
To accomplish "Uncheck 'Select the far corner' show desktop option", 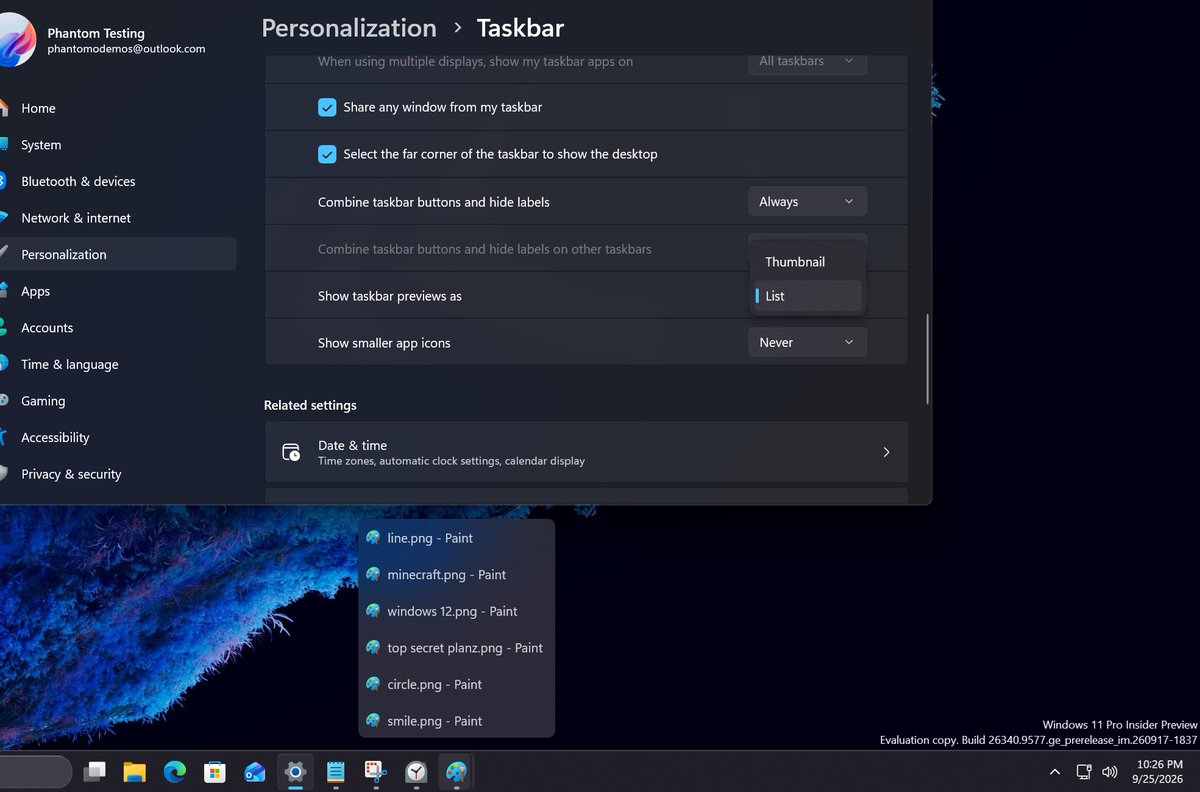I will pyautogui.click(x=327, y=154).
